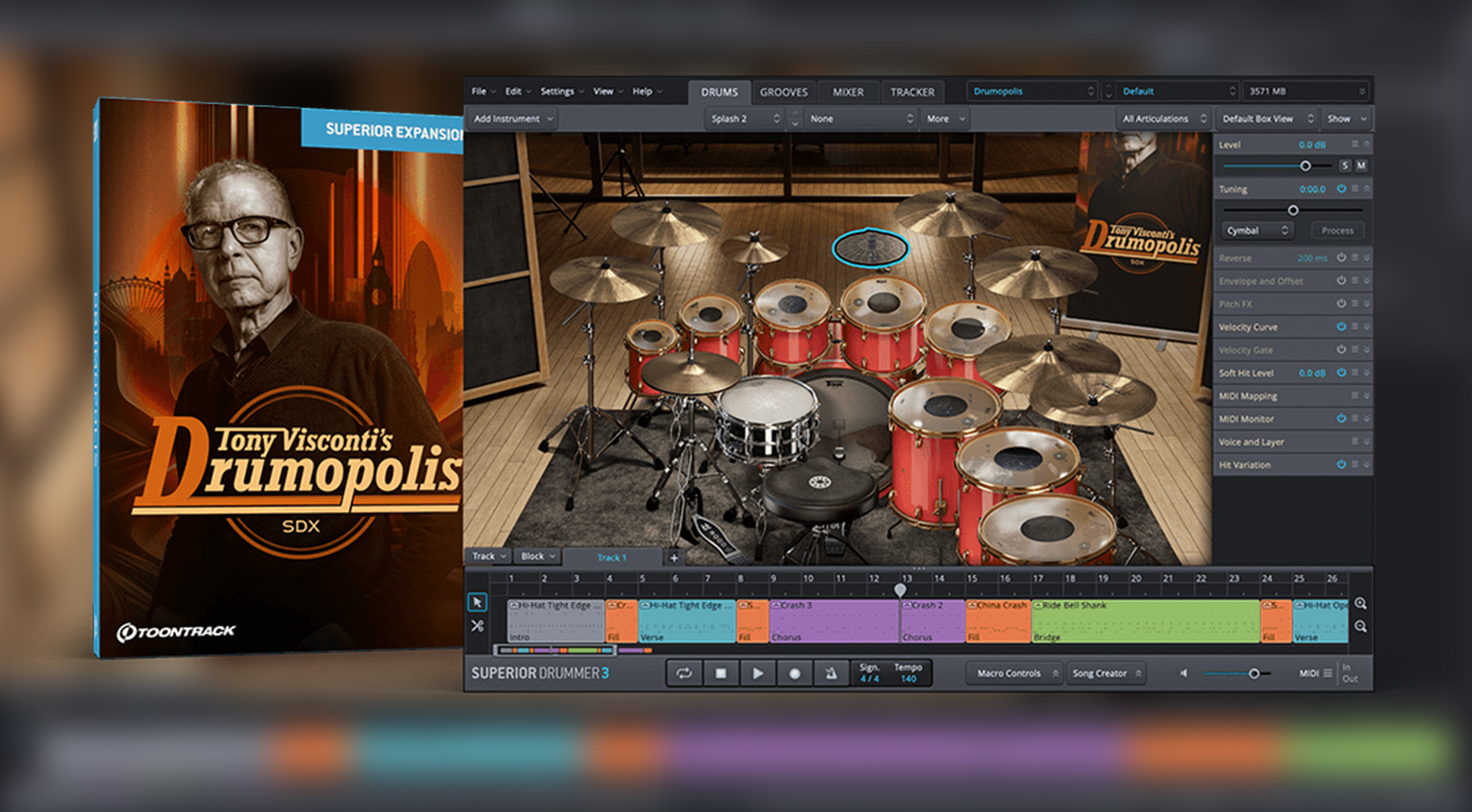Toggle the Soft Hit Level power button
The image size is (1472, 812).
[x=1341, y=373]
